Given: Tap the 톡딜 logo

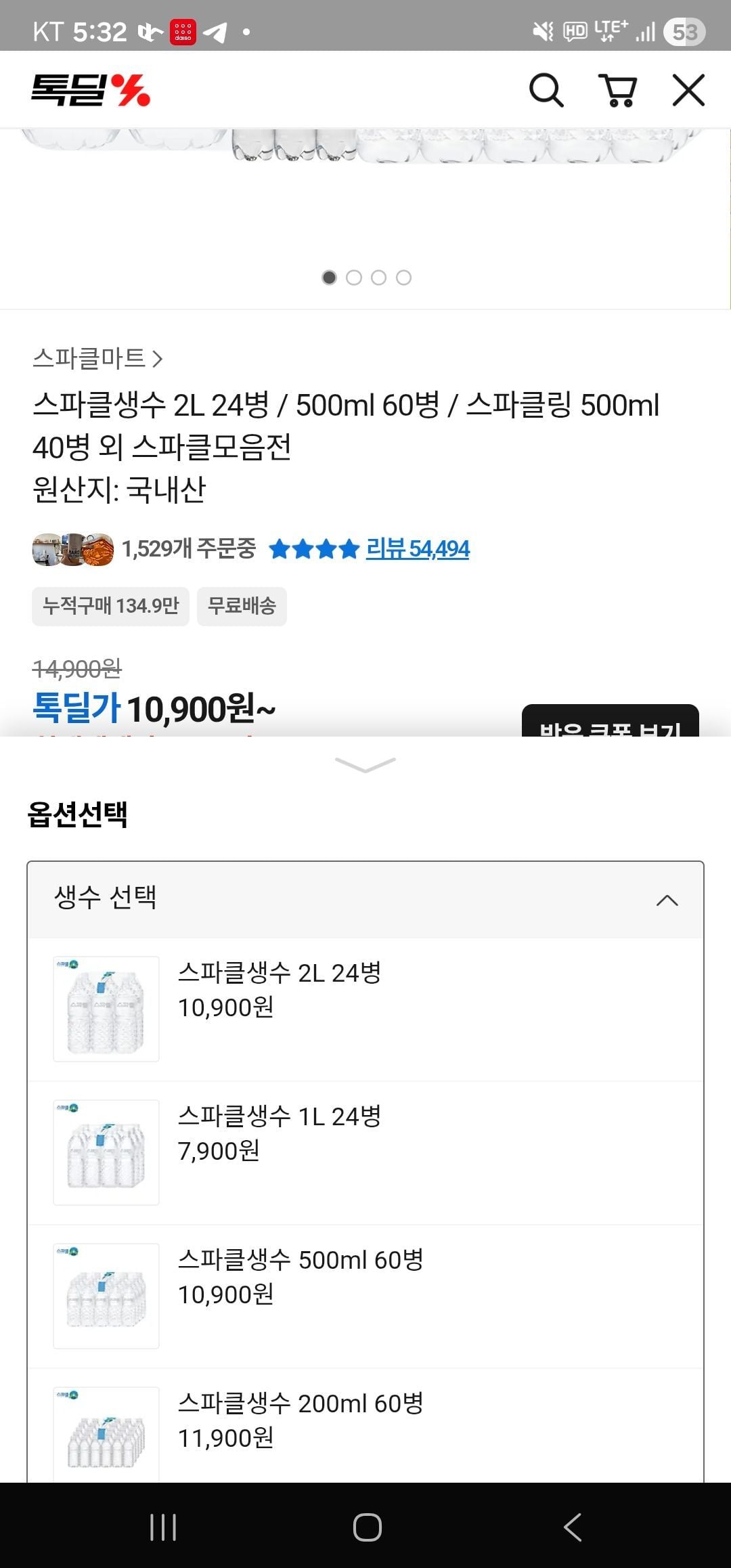Looking at the screenshot, I should pos(91,90).
